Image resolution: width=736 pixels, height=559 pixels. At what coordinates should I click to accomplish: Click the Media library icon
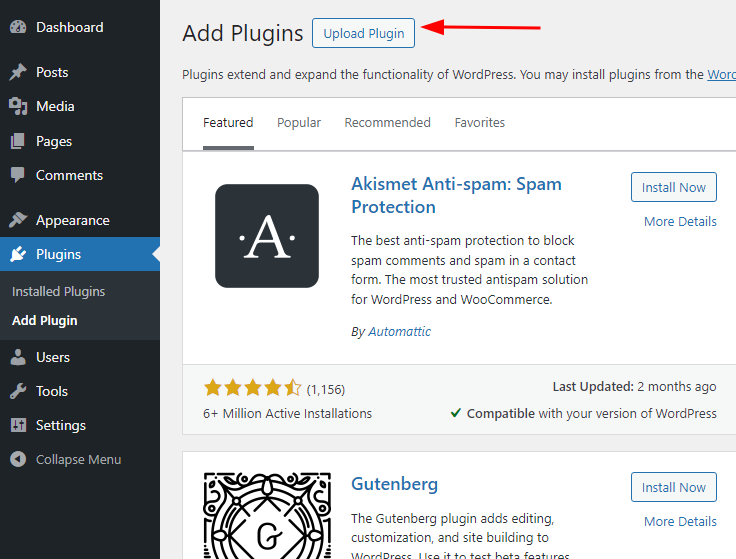click(18, 107)
